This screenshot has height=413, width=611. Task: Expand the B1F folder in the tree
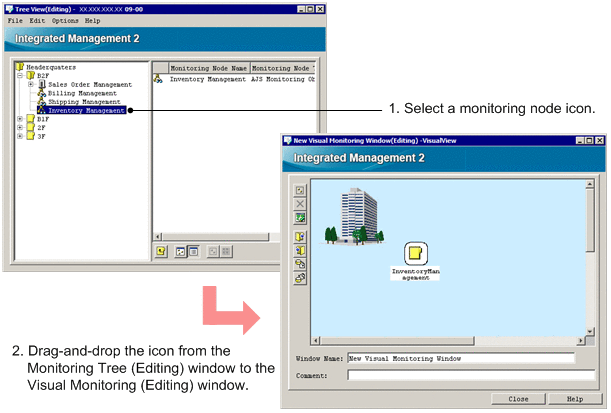(x=20, y=119)
